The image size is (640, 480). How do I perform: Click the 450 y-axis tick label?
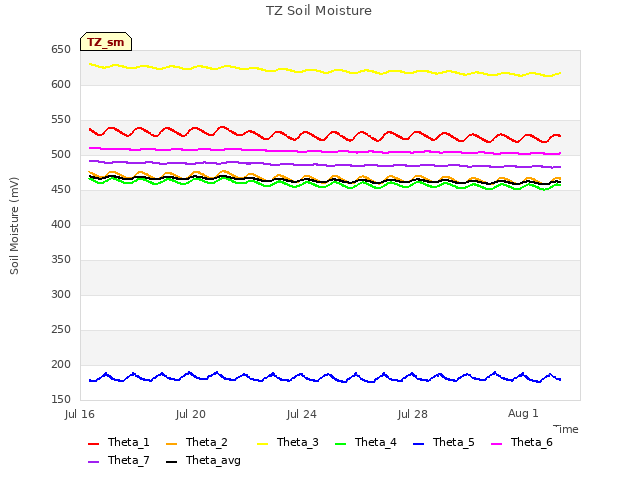point(61,190)
